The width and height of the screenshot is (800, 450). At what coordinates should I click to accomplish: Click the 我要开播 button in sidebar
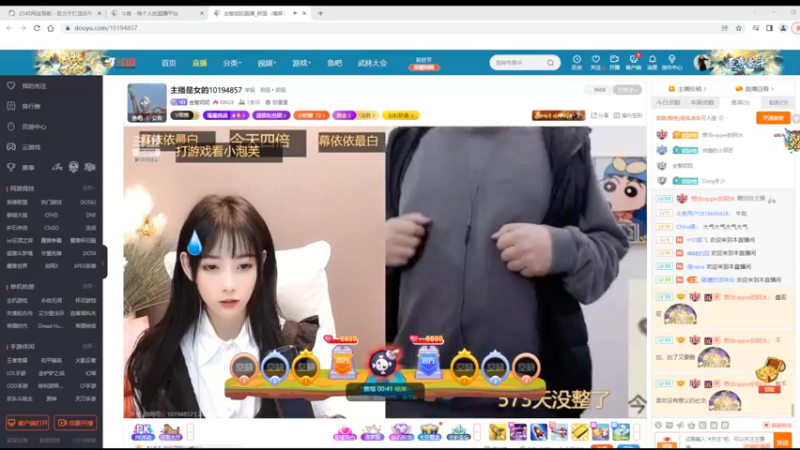pos(76,423)
